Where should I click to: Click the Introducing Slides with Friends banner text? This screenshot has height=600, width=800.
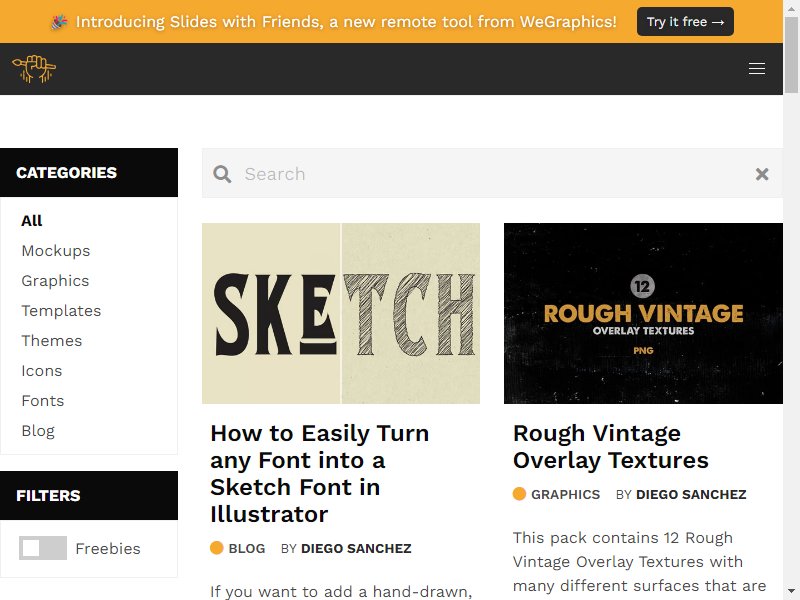[x=346, y=22]
